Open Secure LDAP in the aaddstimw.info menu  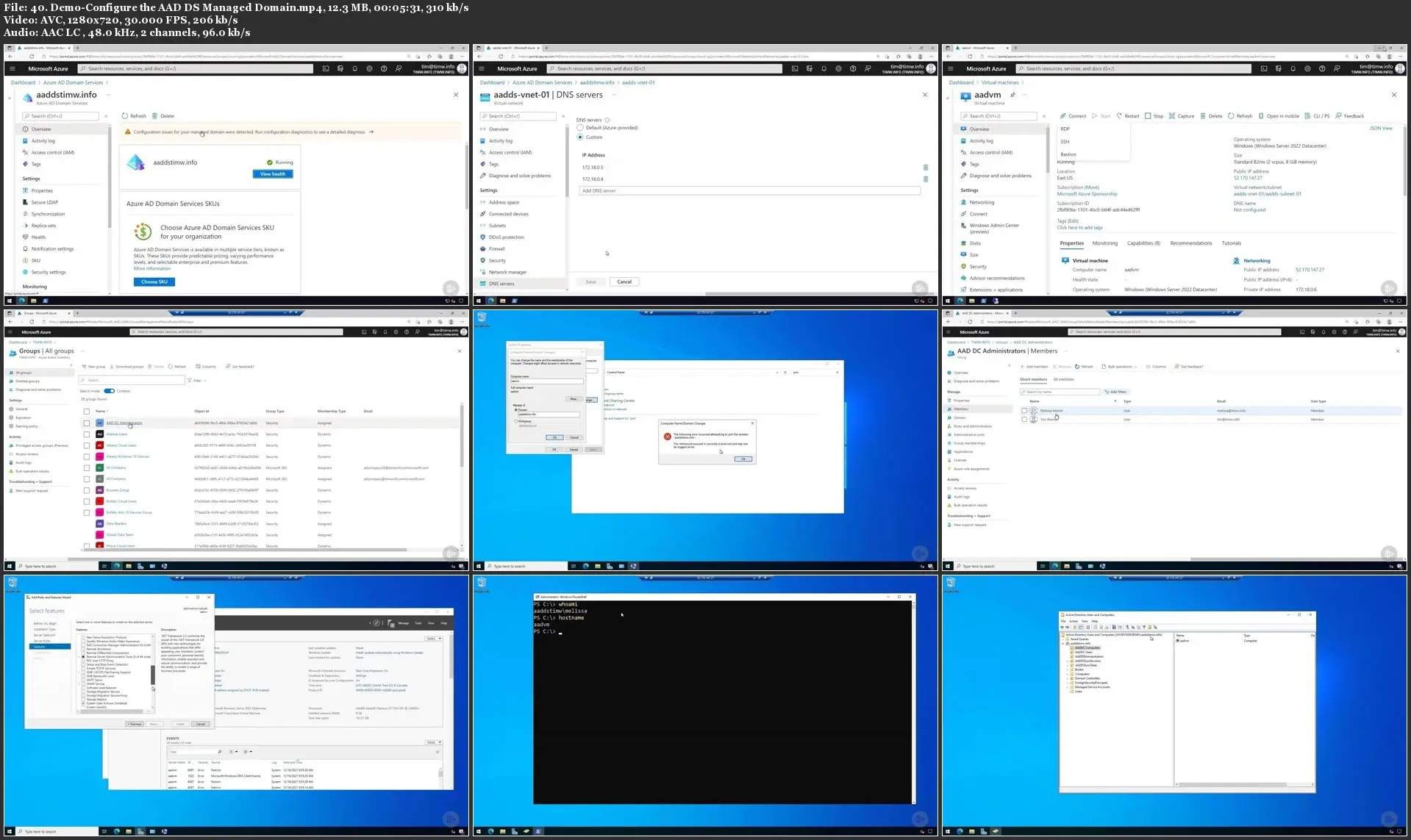[45, 202]
